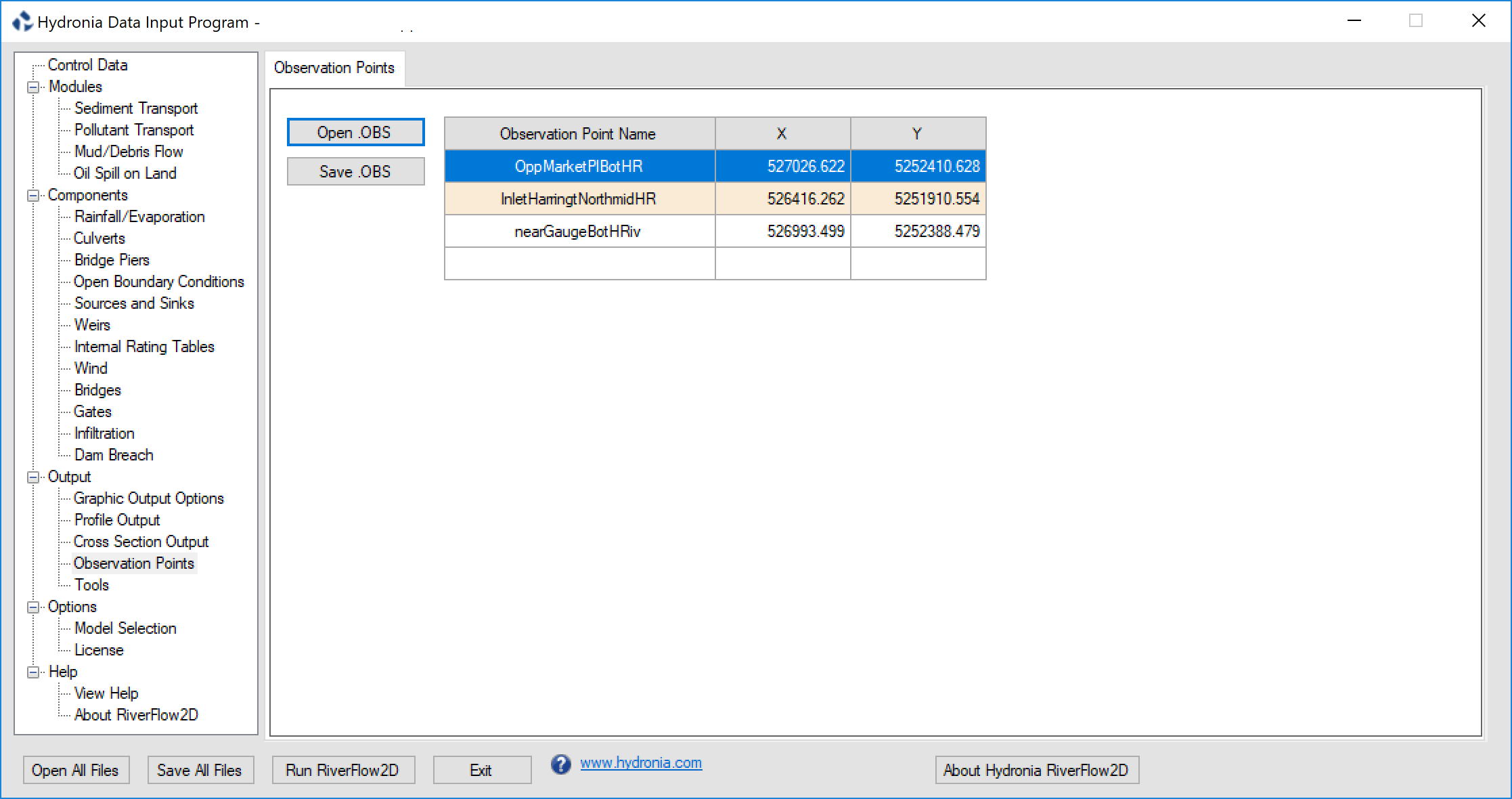Collapse the Components tree node

click(x=32, y=196)
